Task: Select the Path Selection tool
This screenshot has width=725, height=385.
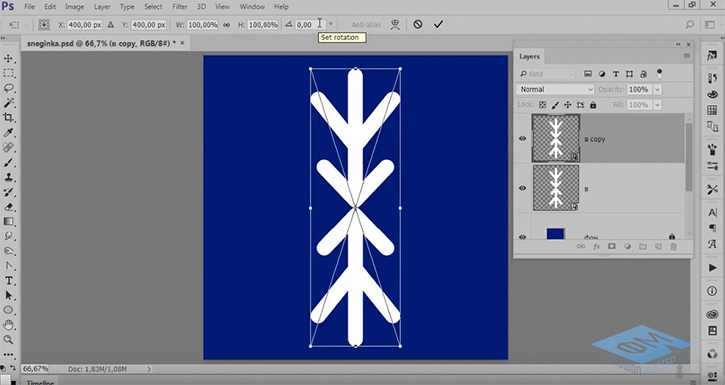Action: coord(8,295)
